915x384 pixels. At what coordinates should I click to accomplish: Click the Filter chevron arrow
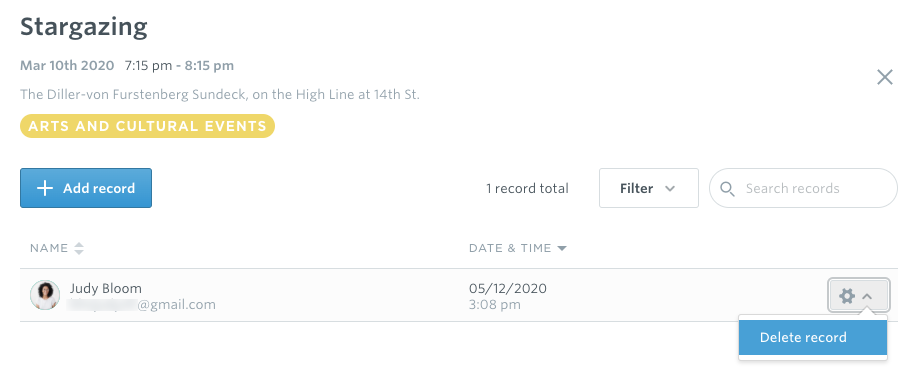coord(670,188)
